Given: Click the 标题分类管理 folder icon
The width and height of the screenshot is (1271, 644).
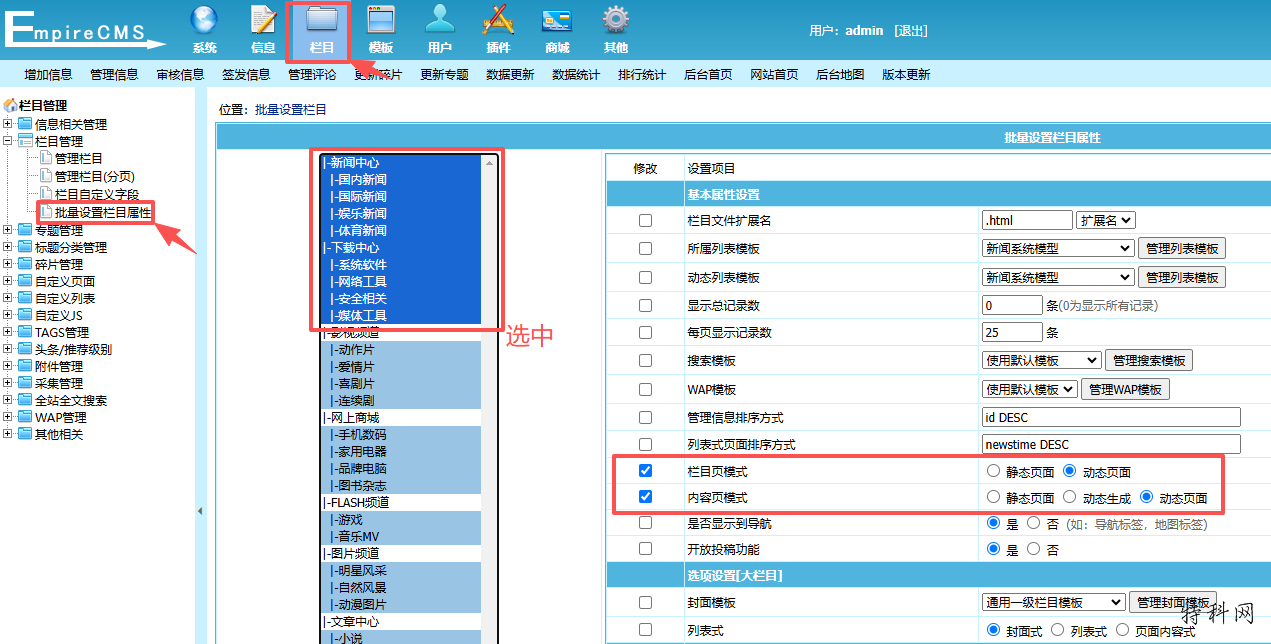Looking at the screenshot, I should click(25, 247).
